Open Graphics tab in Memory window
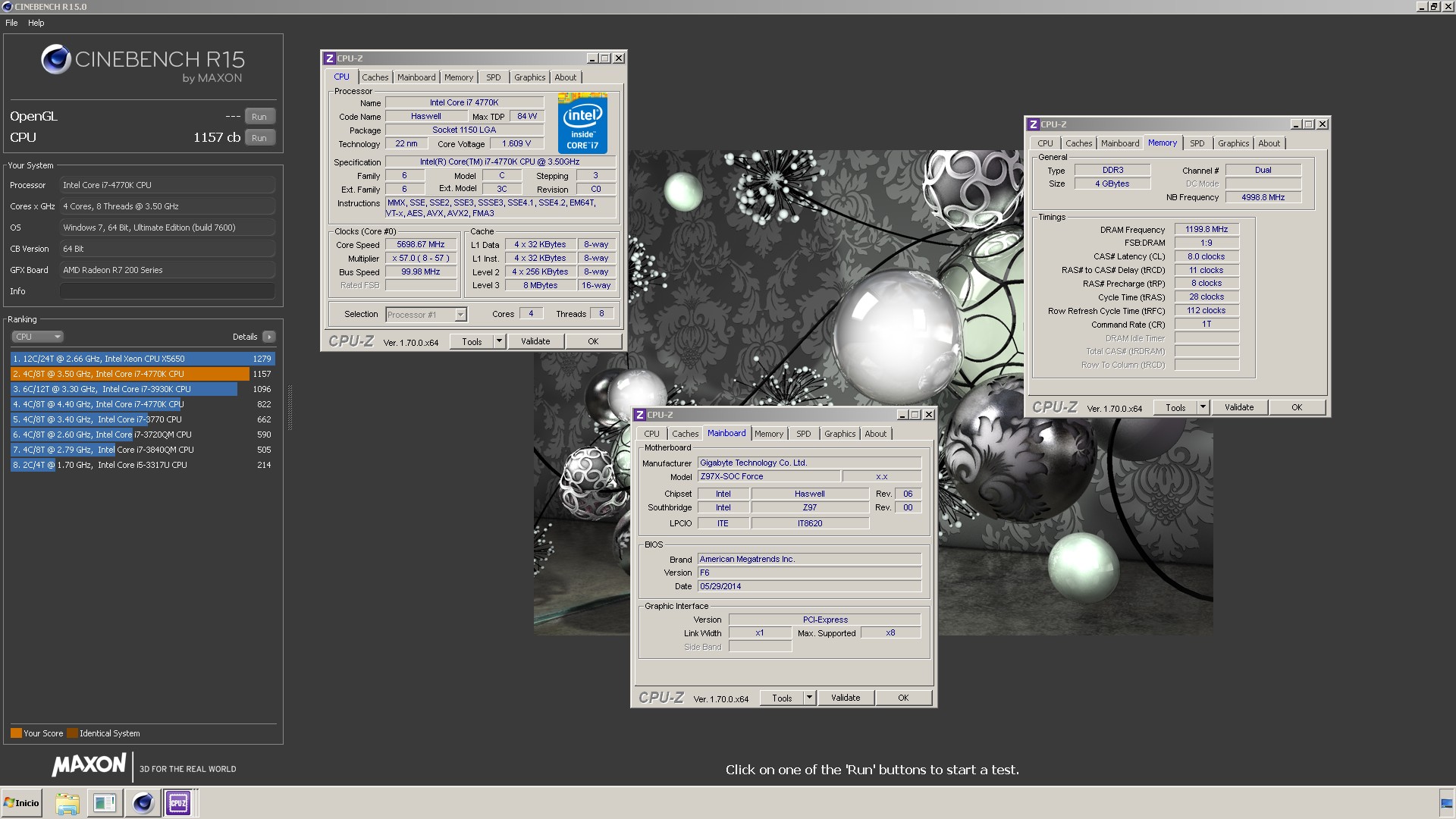 (1233, 143)
